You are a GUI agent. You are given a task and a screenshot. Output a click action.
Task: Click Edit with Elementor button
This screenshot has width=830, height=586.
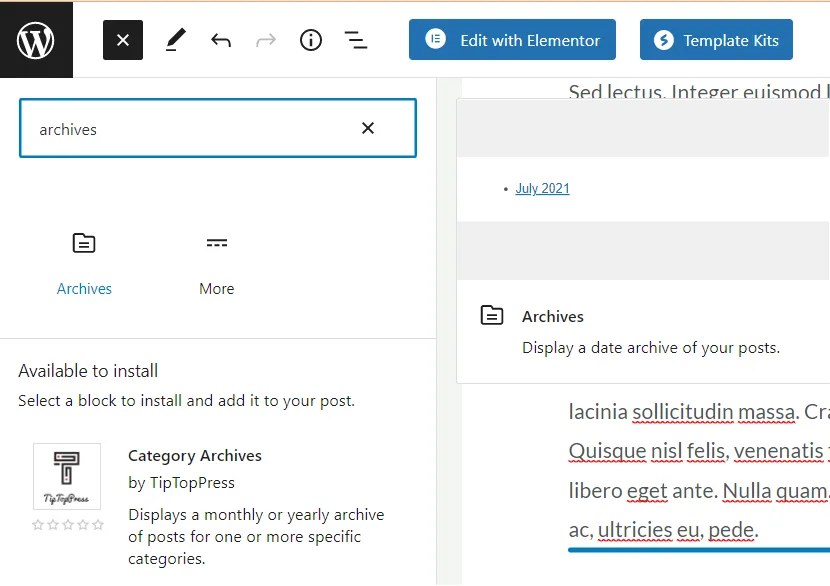(x=512, y=40)
